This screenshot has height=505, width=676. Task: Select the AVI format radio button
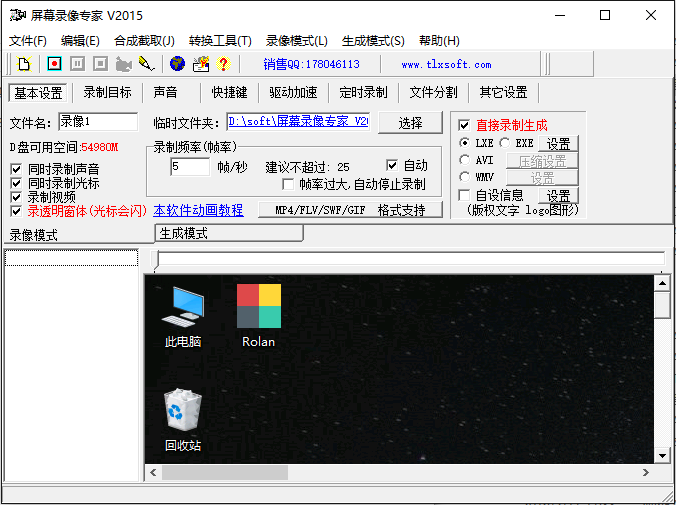464,160
